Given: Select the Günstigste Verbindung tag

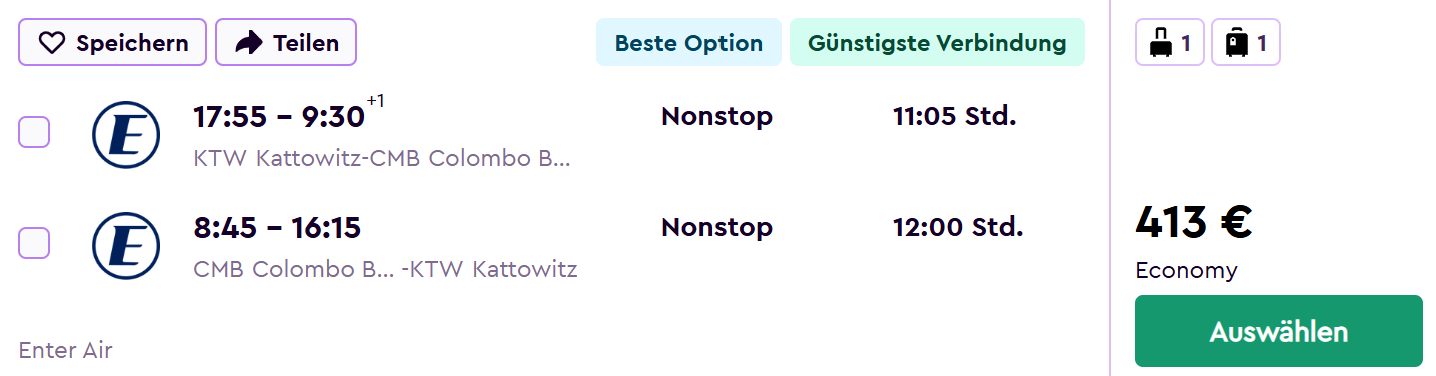Looking at the screenshot, I should 937,43.
